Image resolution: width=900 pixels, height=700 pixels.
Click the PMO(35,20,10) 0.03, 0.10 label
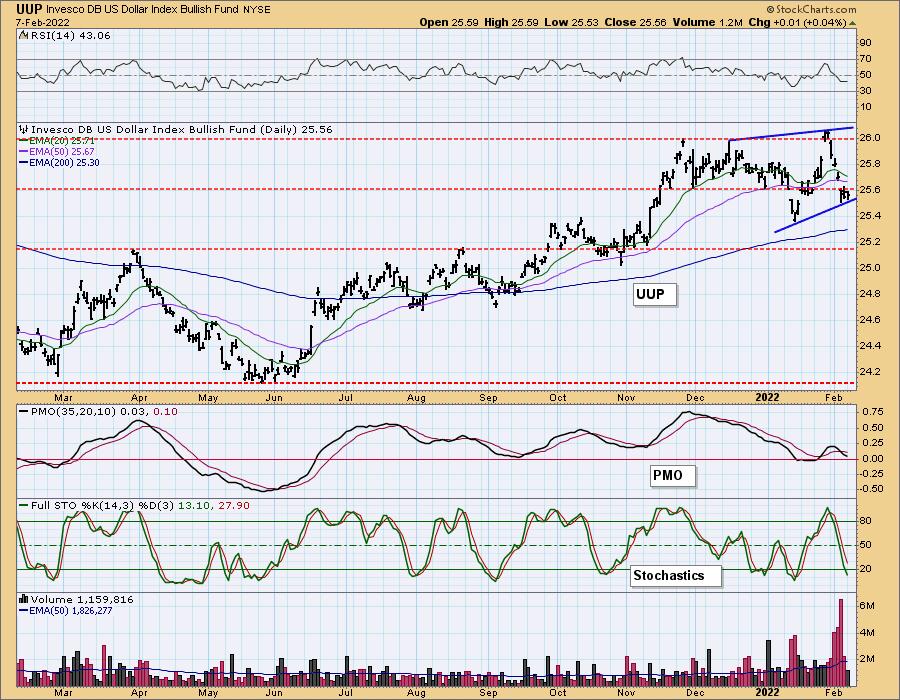[104, 412]
